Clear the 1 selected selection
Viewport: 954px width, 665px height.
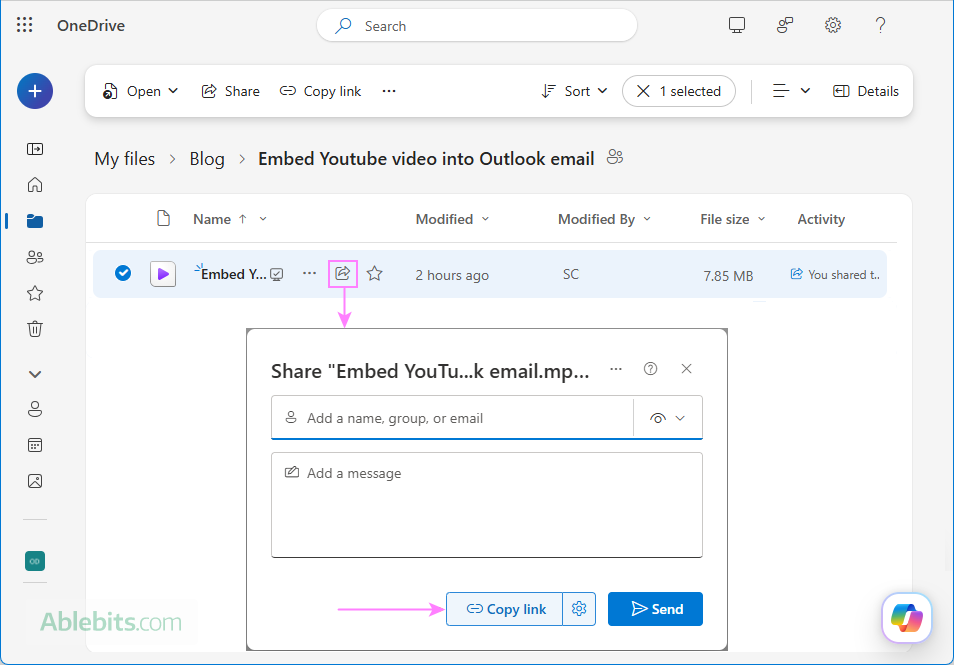678,91
